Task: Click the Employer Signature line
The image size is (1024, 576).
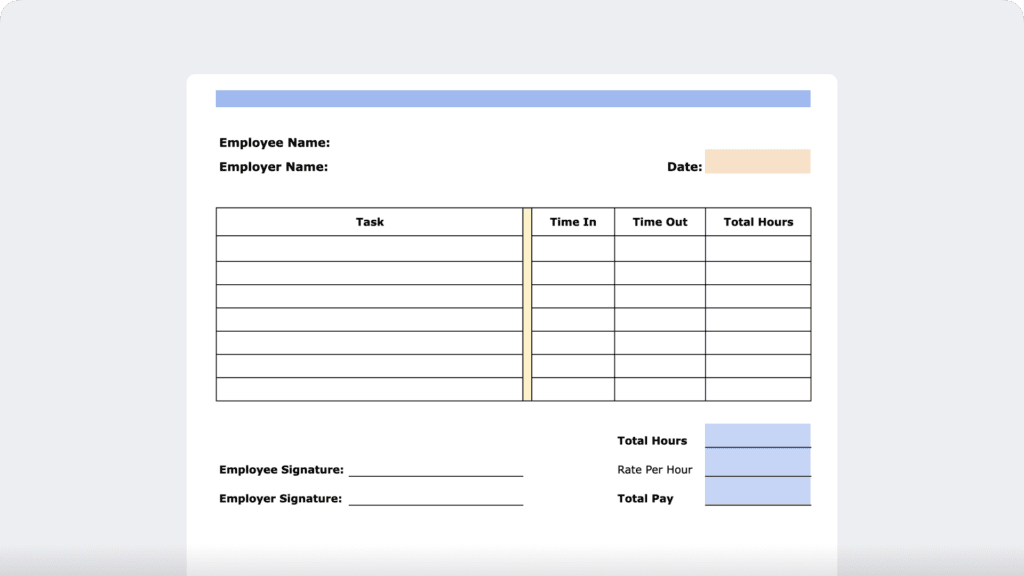Action: pos(435,500)
